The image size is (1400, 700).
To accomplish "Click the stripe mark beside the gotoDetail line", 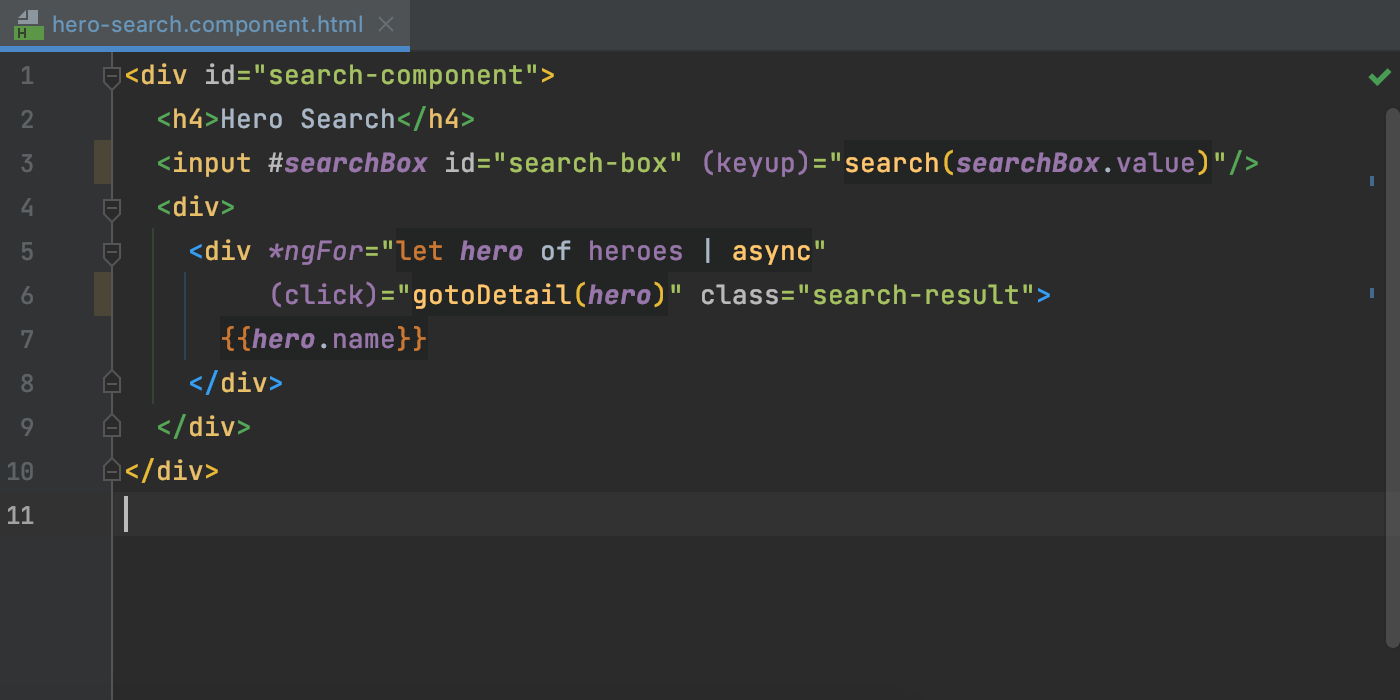I will tap(1372, 293).
